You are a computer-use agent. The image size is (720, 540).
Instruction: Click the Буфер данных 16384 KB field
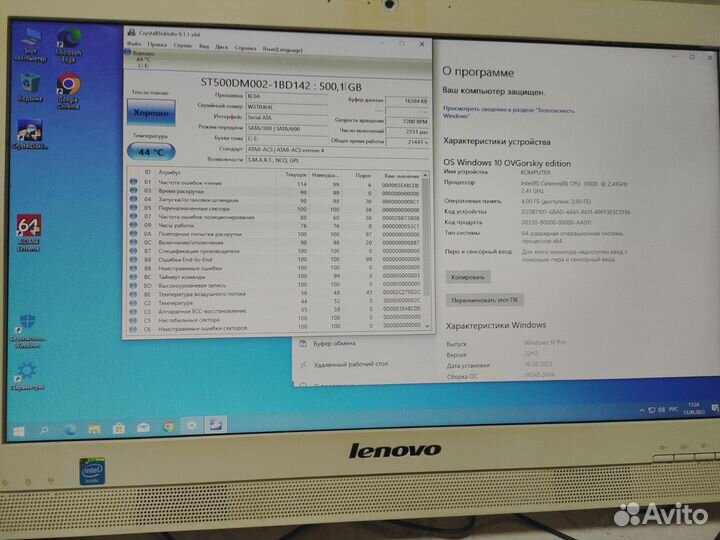pos(407,101)
